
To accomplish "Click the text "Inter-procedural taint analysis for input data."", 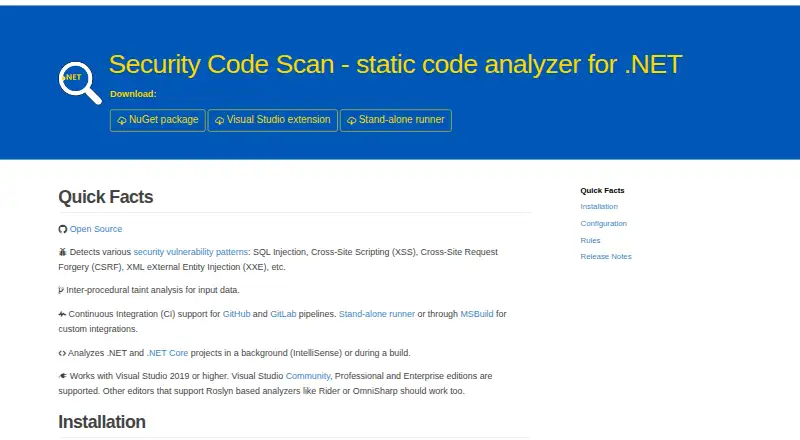I will (x=153, y=290).
